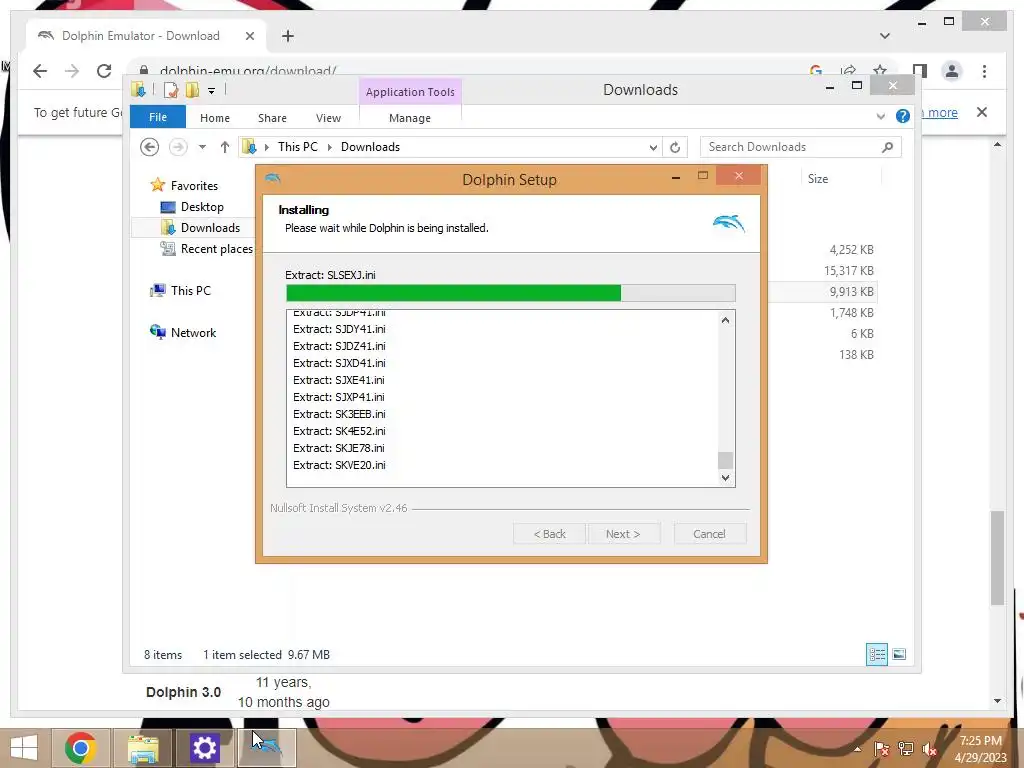Click Chrome share page icon
The image size is (1024, 768).
pyautogui.click(x=848, y=71)
